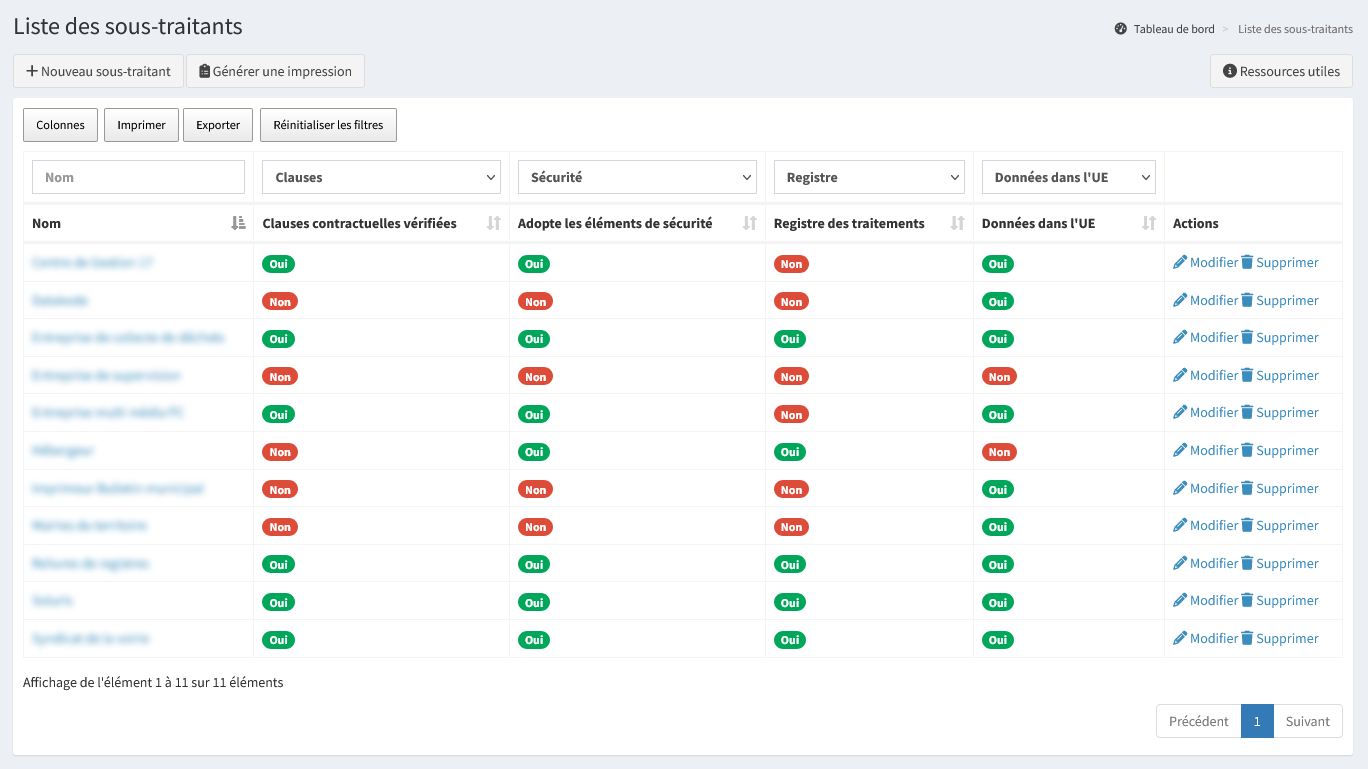Focus the Nom filter text field

tap(138, 177)
